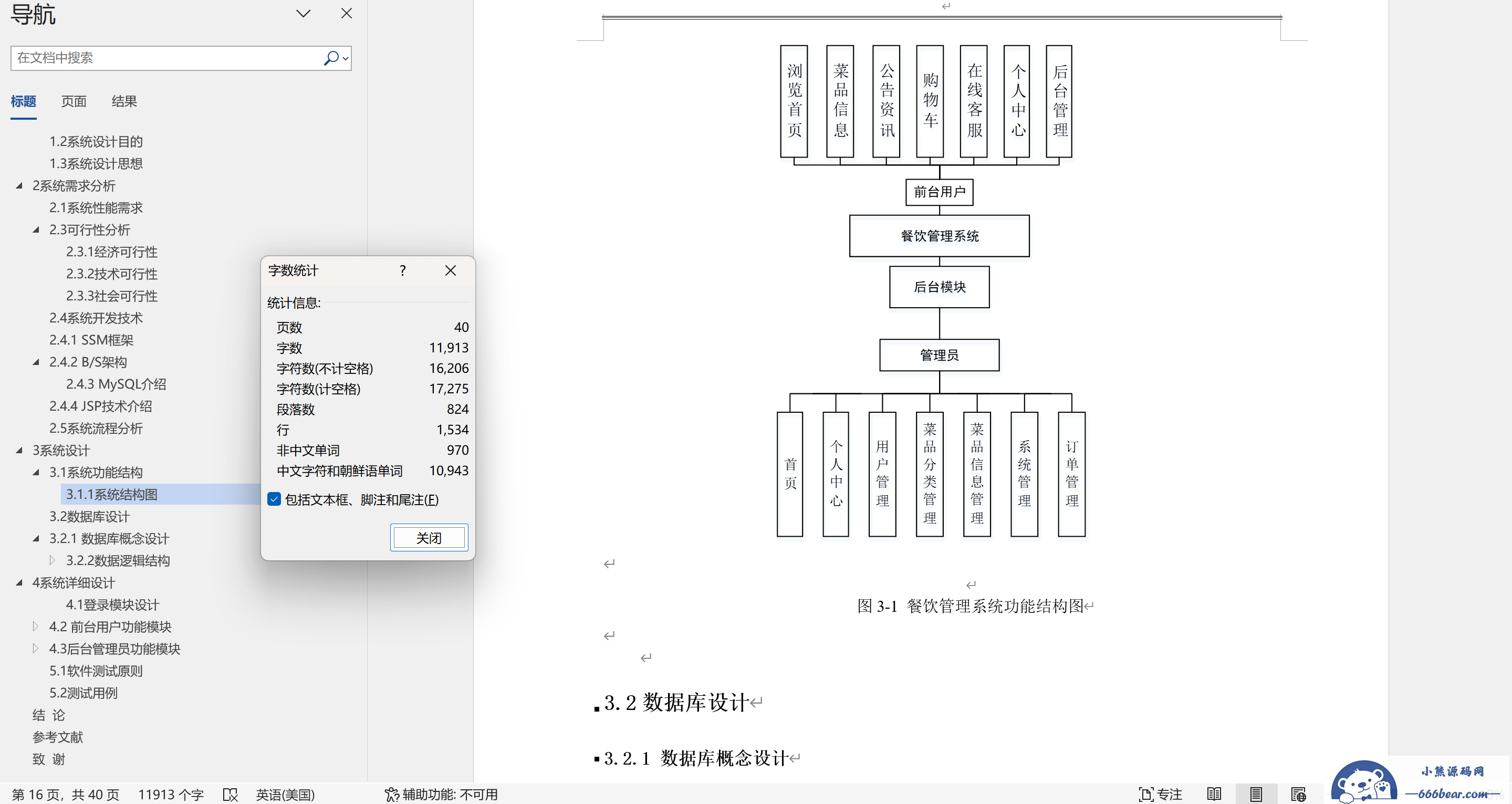This screenshot has width=1512, height=804.
Task: Collapse the 3系统设计 heading
Action: click(19, 450)
